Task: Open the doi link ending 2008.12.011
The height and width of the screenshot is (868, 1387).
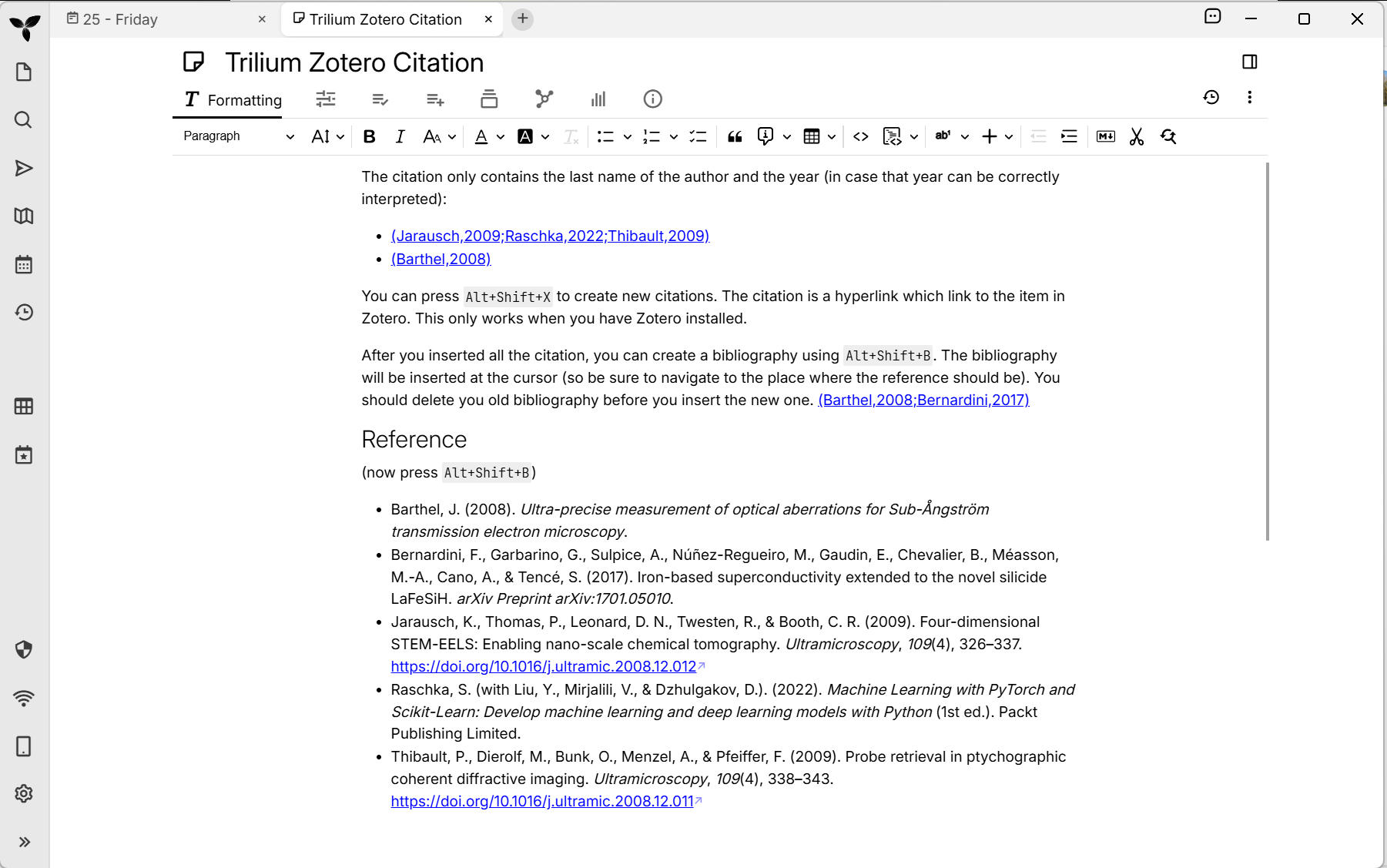Action: point(542,801)
